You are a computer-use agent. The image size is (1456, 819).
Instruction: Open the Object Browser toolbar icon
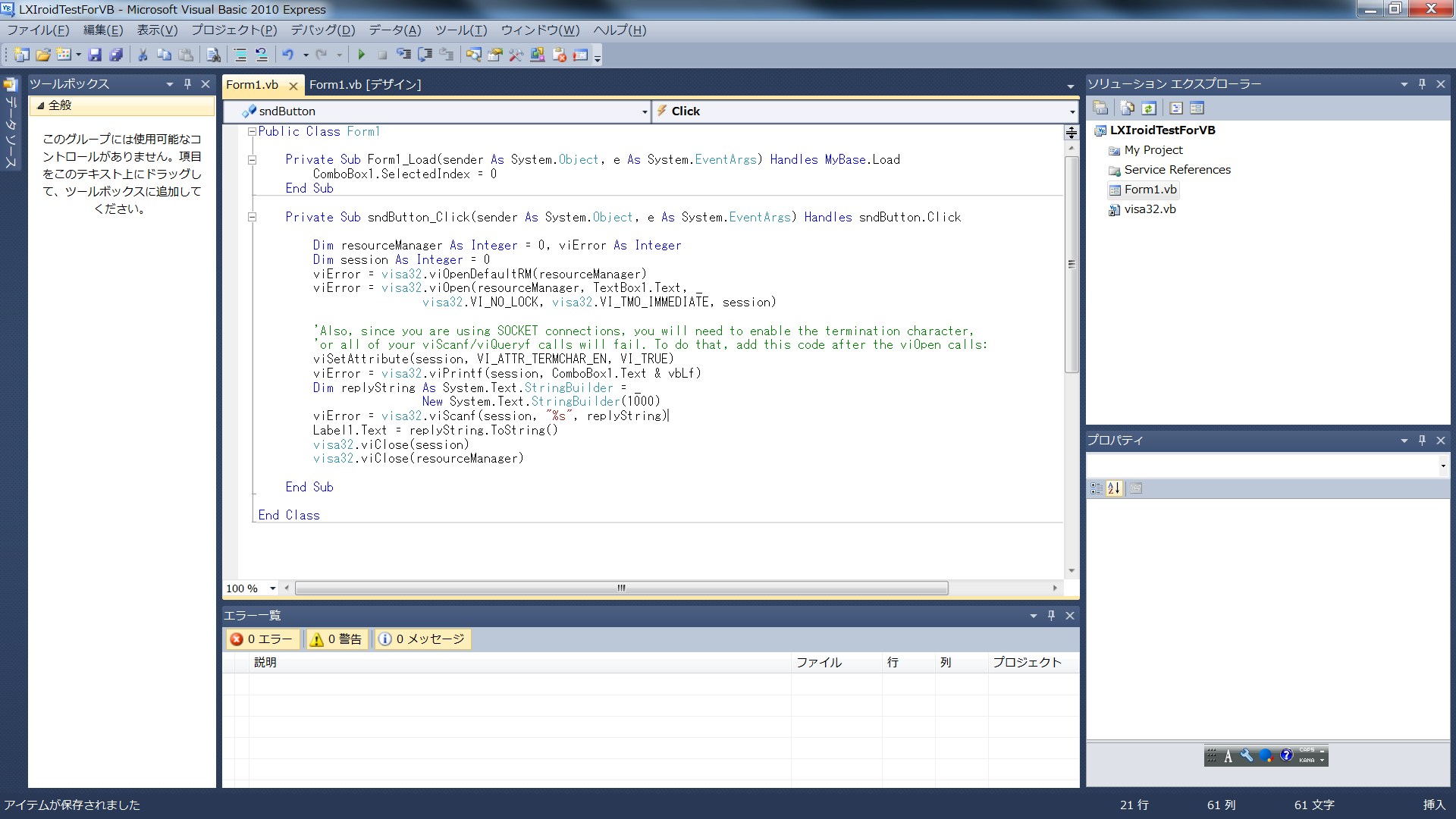[538, 55]
